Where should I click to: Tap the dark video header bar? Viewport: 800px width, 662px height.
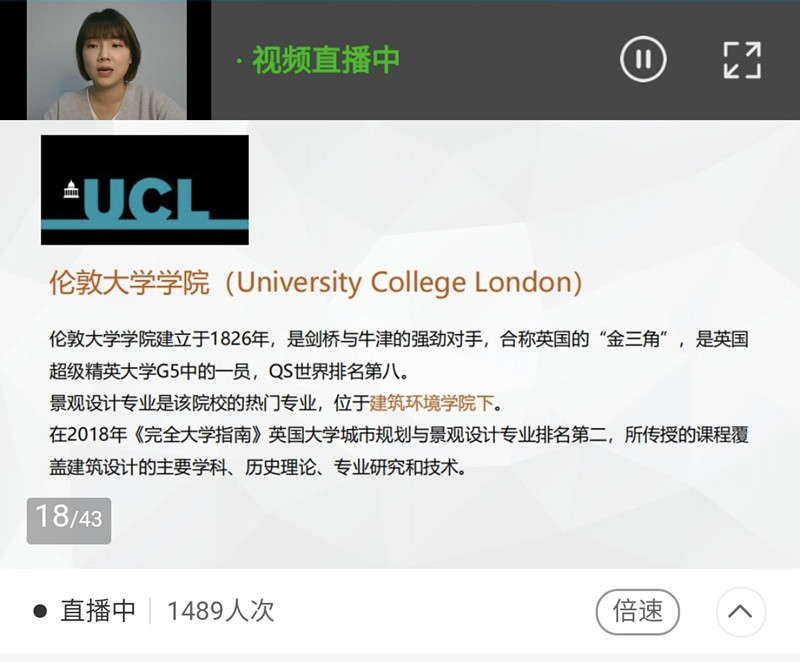(x=505, y=60)
